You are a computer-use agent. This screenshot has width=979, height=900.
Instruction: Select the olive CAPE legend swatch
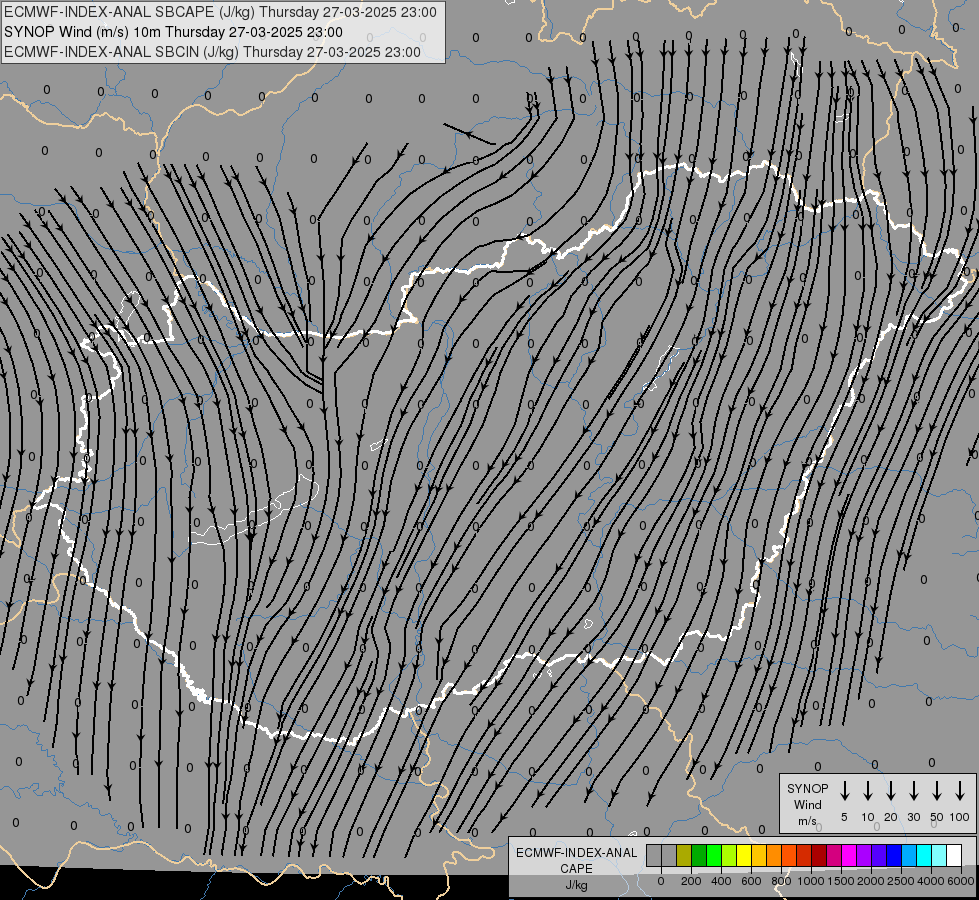pos(684,855)
